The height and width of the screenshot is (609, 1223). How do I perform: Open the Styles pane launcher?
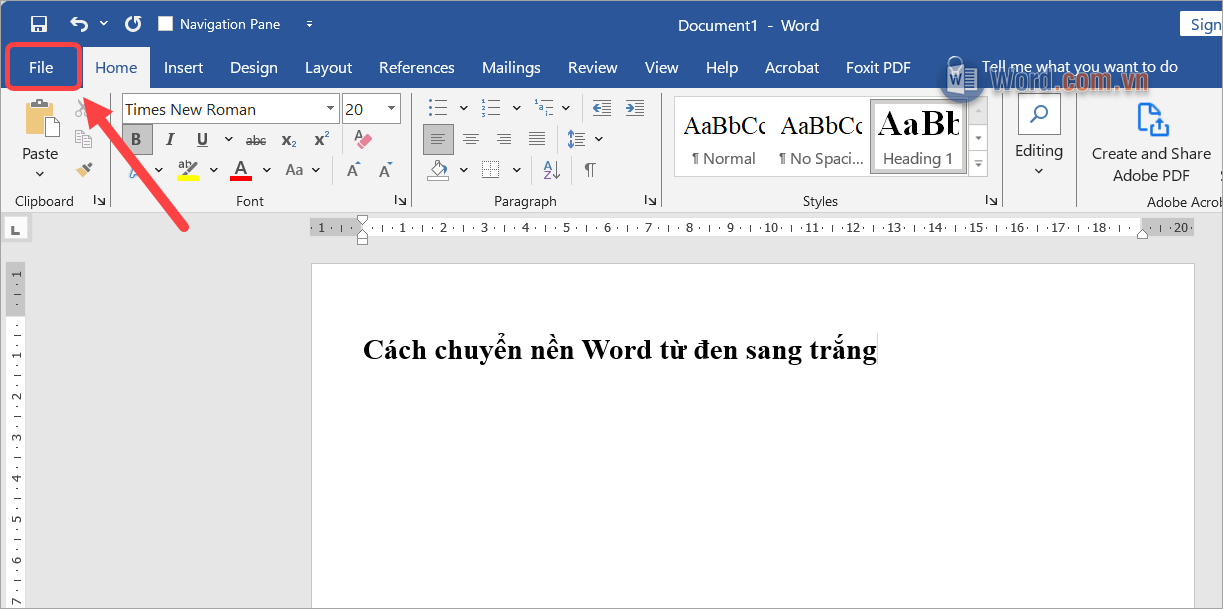pyautogui.click(x=992, y=201)
